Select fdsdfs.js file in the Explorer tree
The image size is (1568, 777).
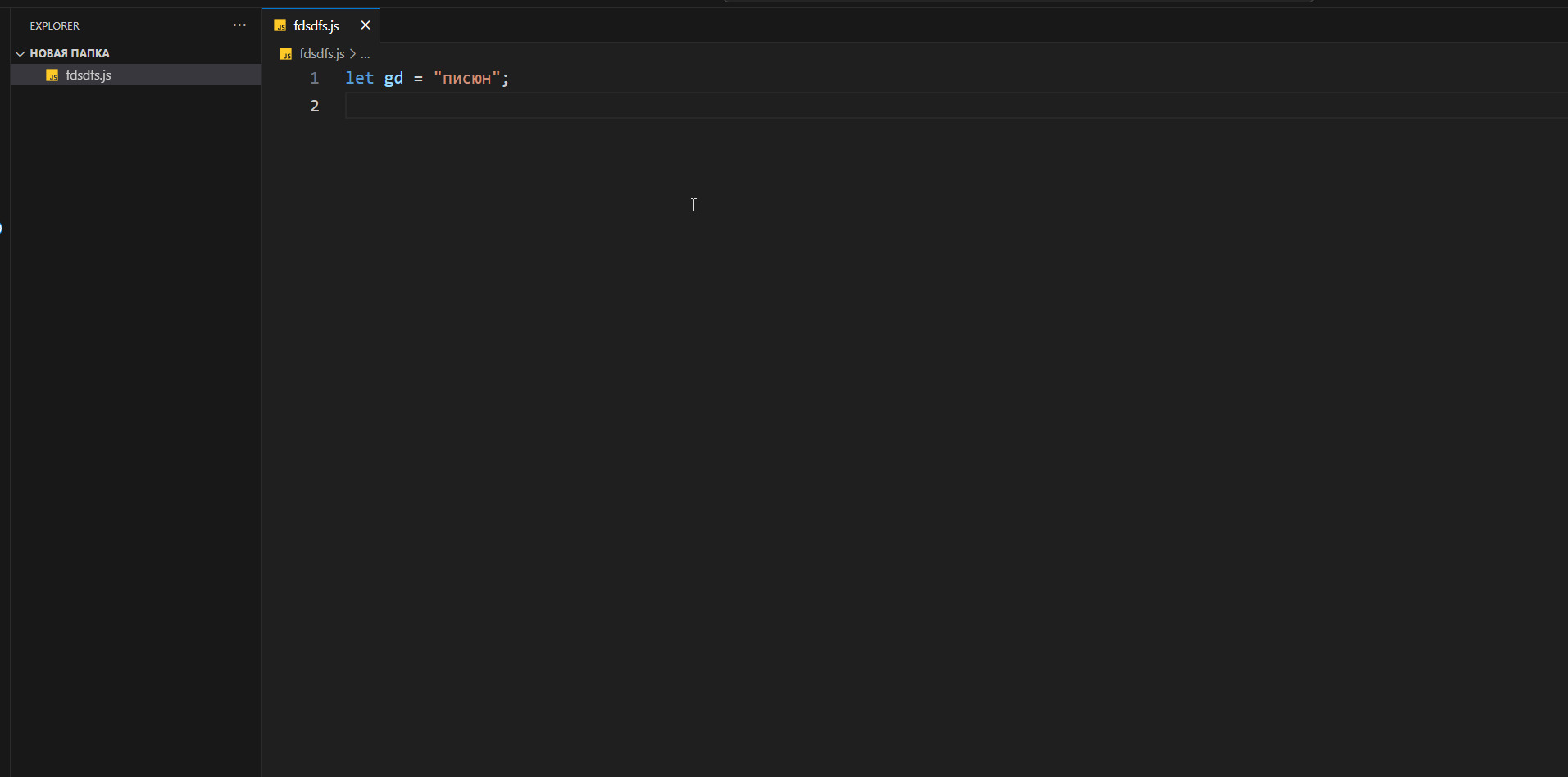89,75
